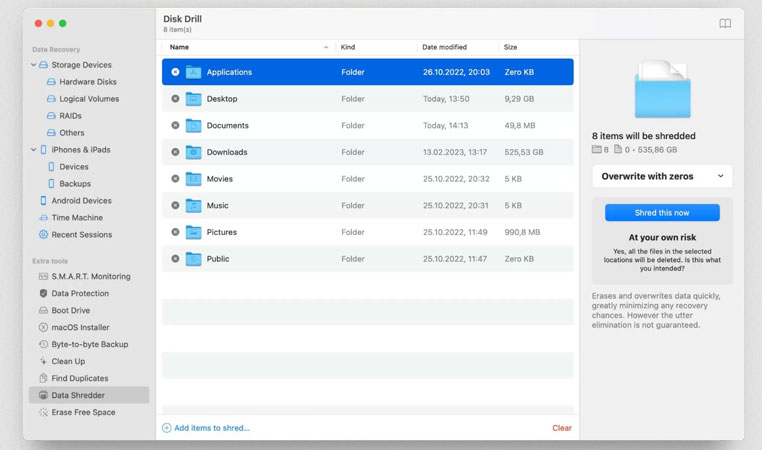Sort by the Size column

pyautogui.click(x=510, y=47)
